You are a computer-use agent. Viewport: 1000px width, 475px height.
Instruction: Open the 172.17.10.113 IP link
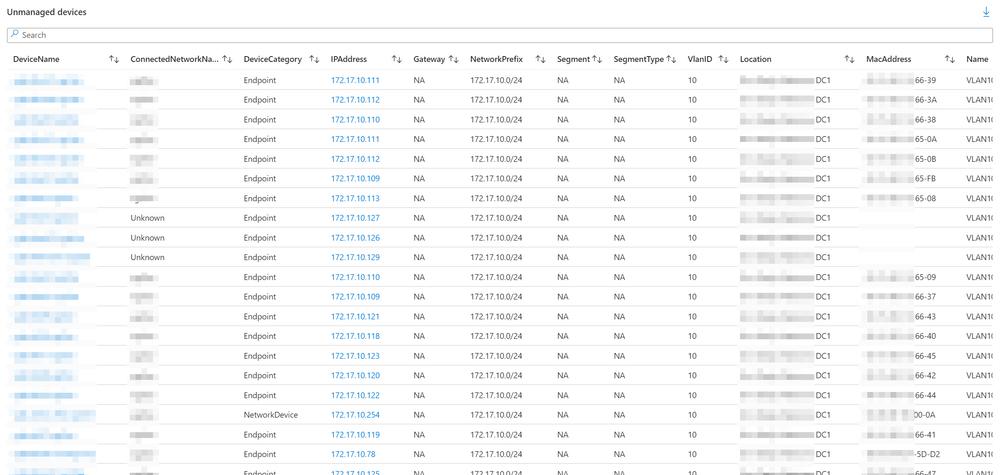pyautogui.click(x=355, y=198)
